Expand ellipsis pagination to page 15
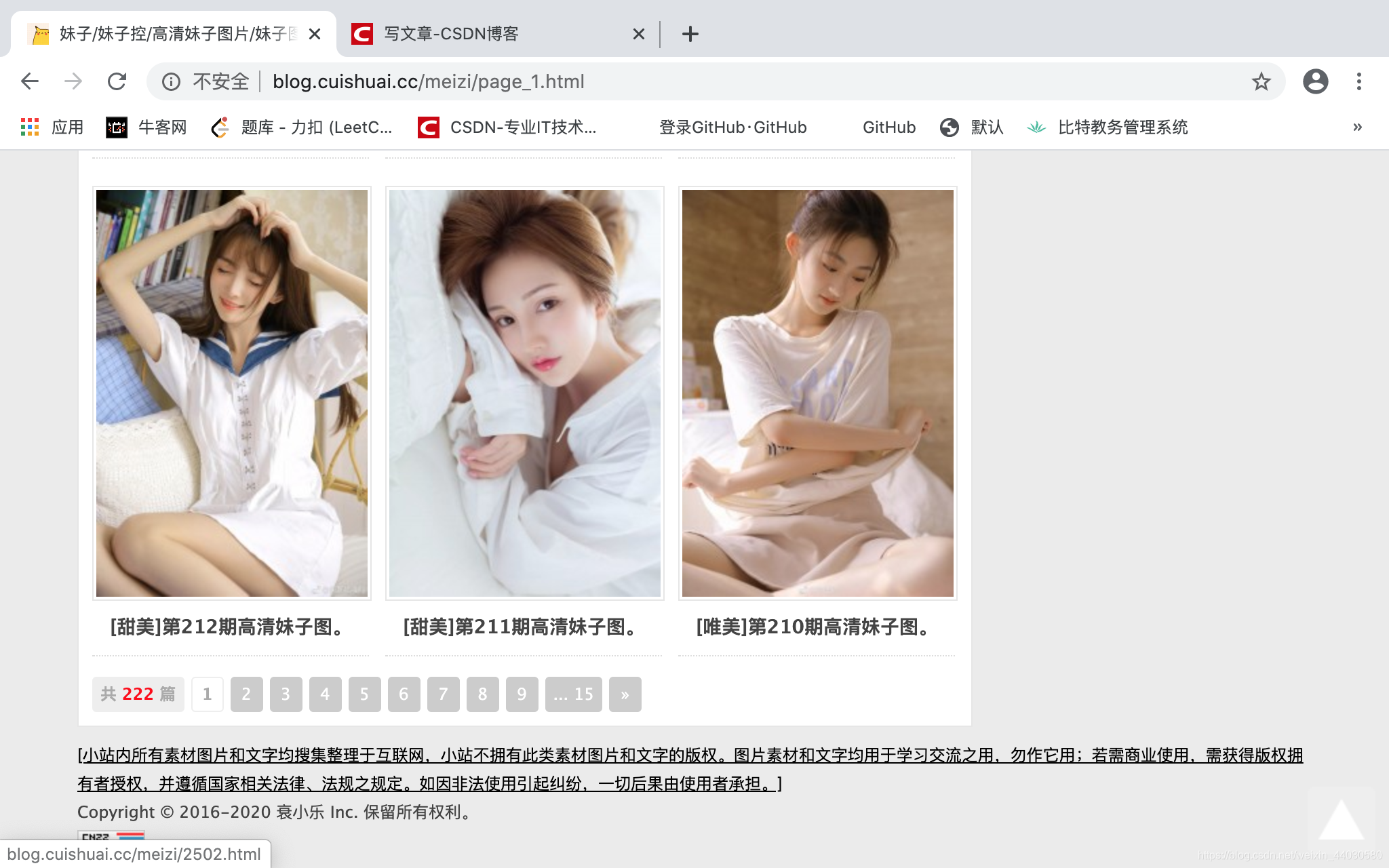The width and height of the screenshot is (1389, 868). click(572, 694)
